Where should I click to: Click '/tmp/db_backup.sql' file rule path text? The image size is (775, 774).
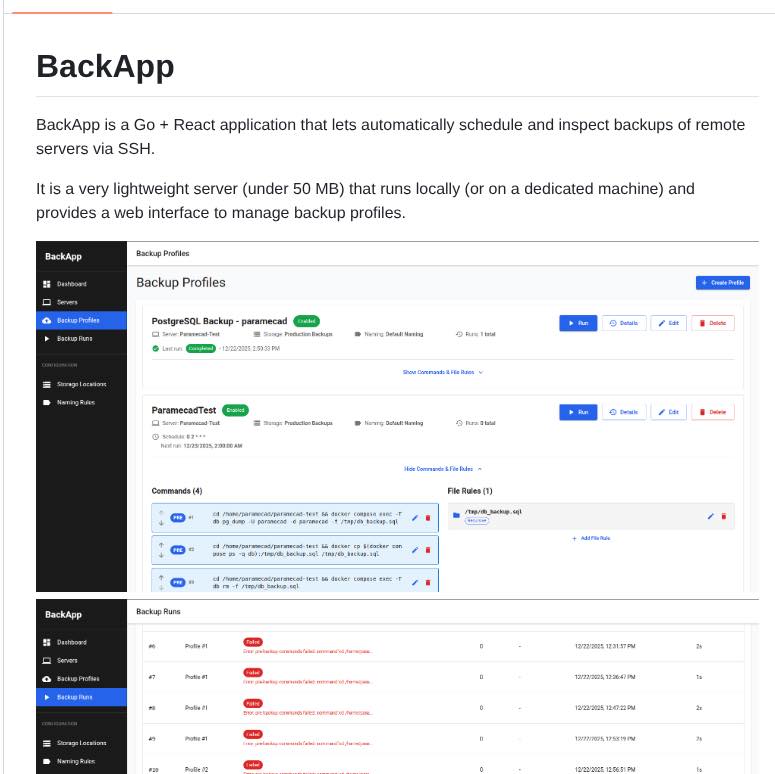pos(493,512)
